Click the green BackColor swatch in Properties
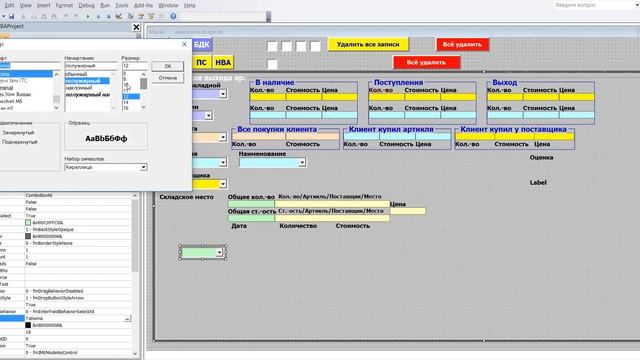The height and width of the screenshot is (360, 640). (28, 223)
